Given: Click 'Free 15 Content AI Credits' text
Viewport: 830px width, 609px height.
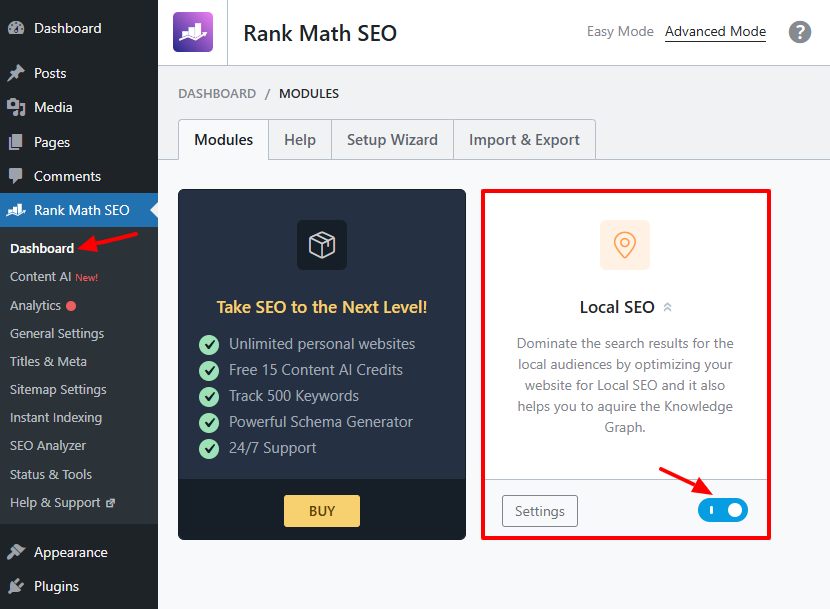Looking at the screenshot, I should (x=315, y=370).
